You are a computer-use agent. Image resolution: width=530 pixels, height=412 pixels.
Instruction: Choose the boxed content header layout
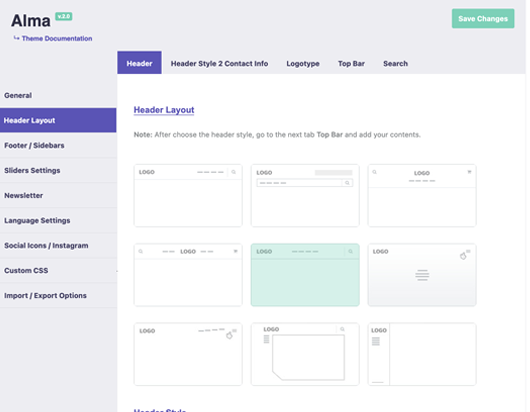point(305,354)
